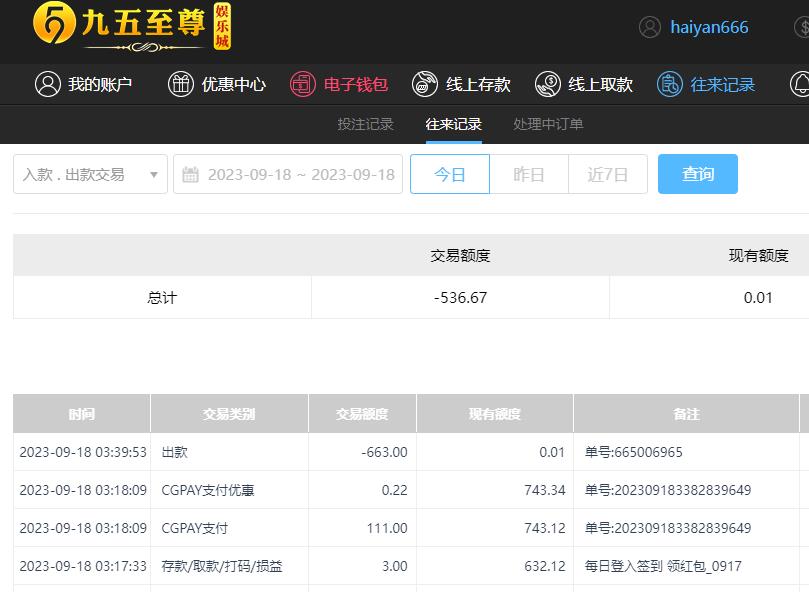Click the 优惠中心 gift icon
Screen dimensions: 809x592
181,84
